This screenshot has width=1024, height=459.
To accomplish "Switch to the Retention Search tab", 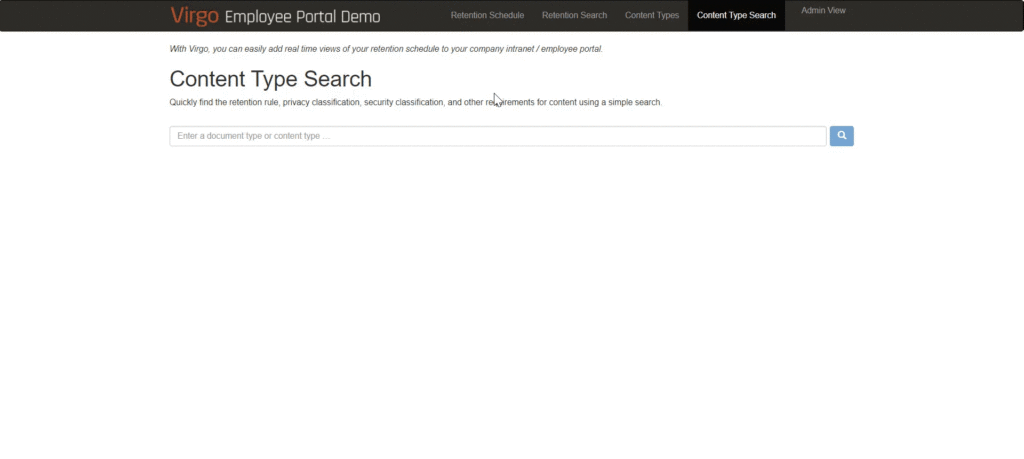I will click(x=574, y=16).
